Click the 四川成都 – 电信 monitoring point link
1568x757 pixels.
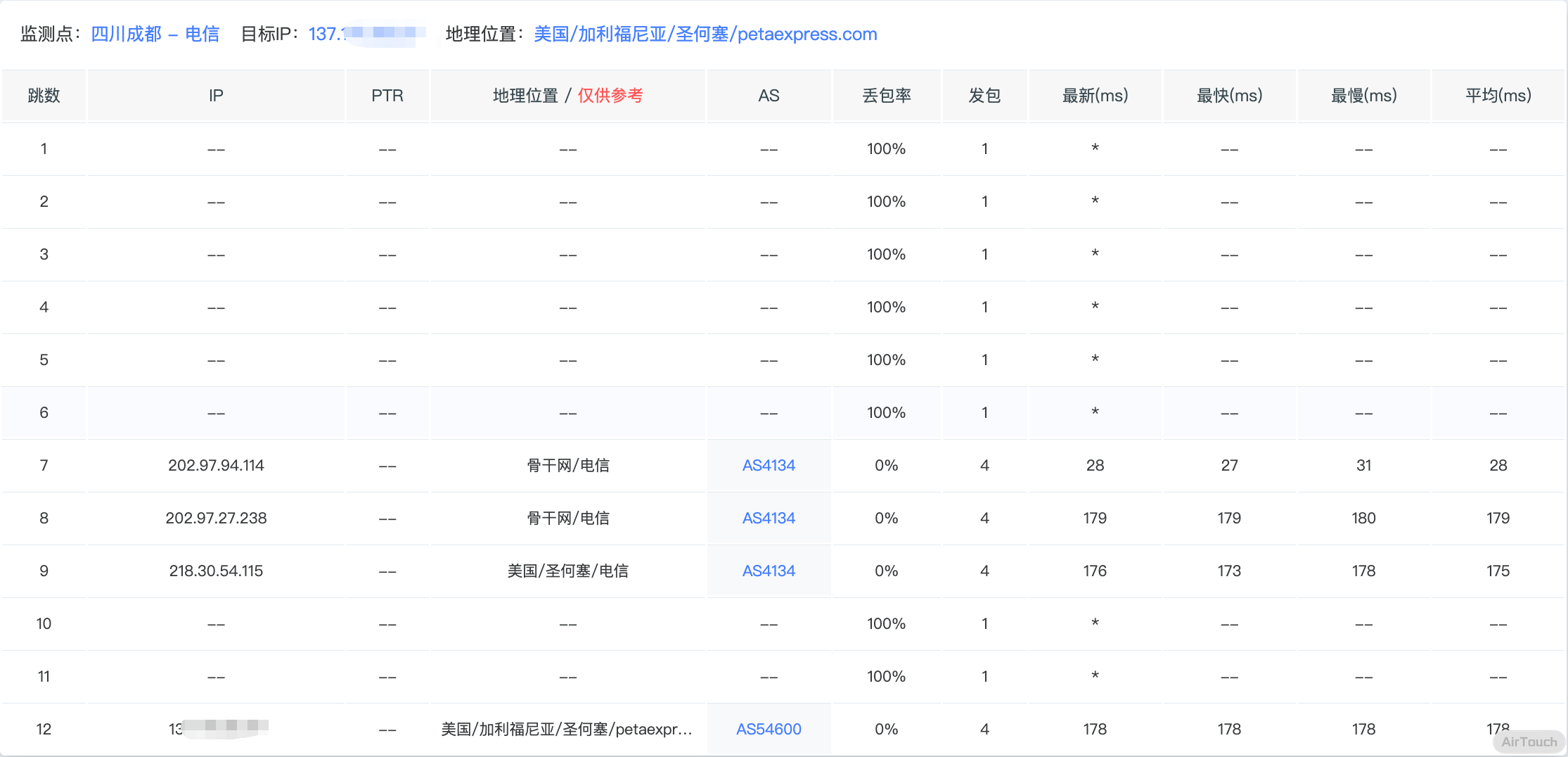click(x=155, y=34)
